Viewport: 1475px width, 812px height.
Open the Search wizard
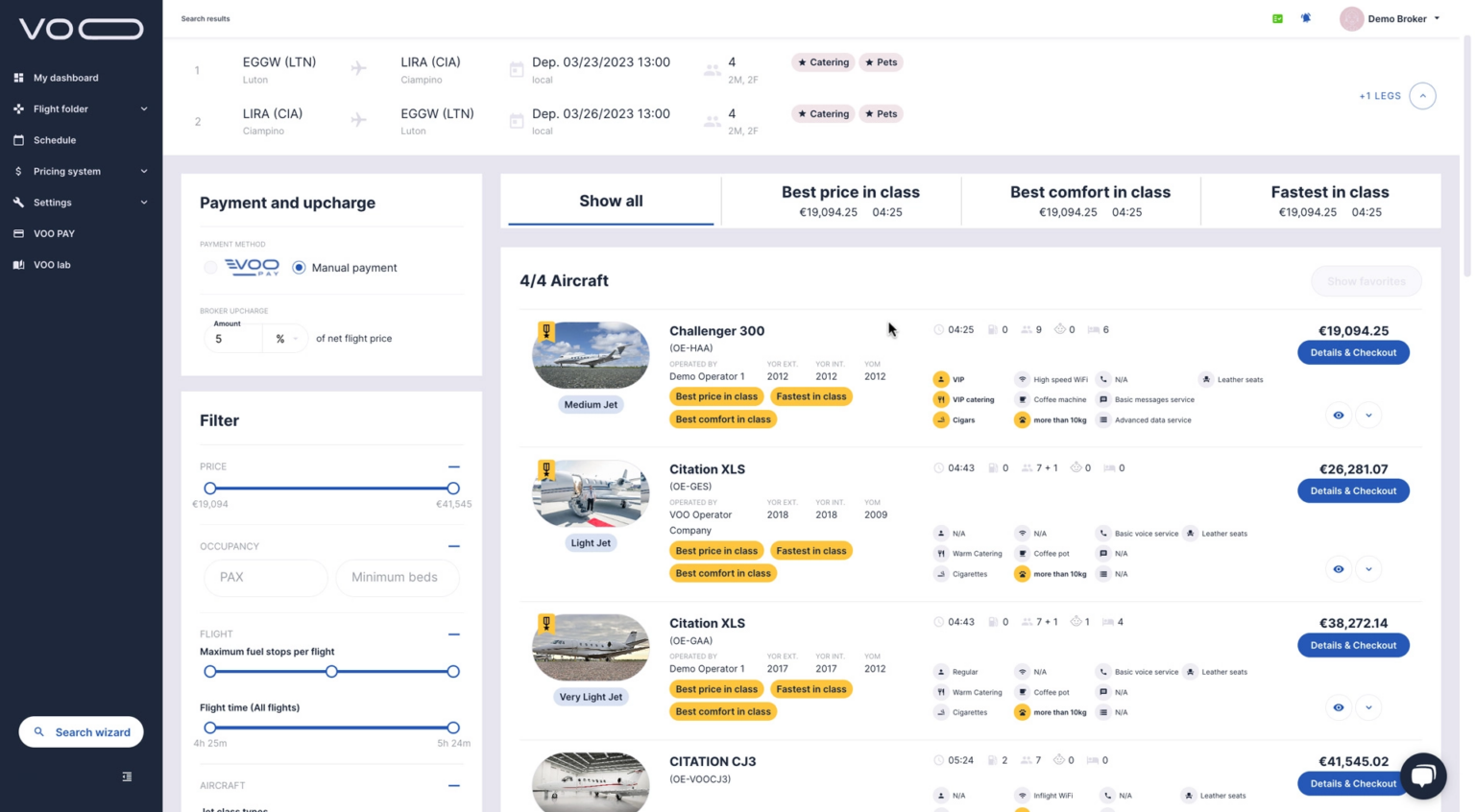[x=82, y=732]
